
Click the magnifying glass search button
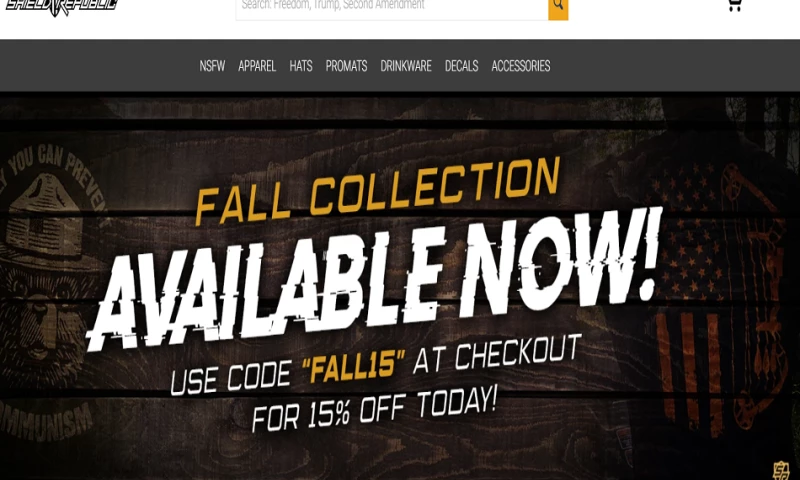coord(558,8)
